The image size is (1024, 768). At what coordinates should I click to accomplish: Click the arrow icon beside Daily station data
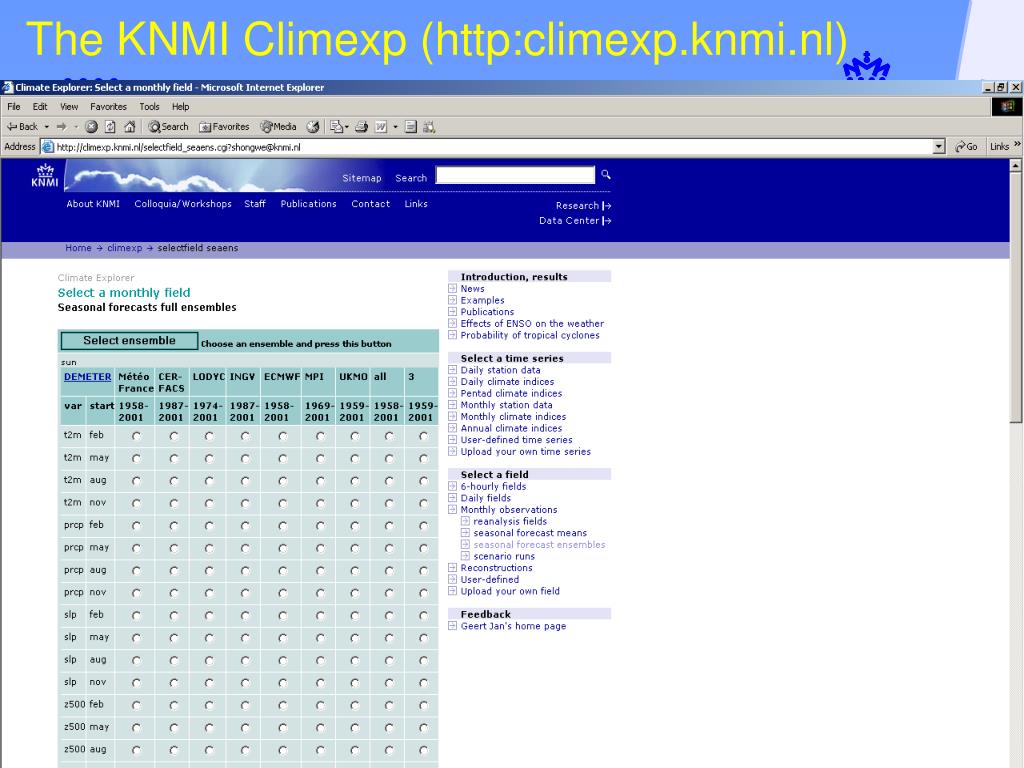453,370
